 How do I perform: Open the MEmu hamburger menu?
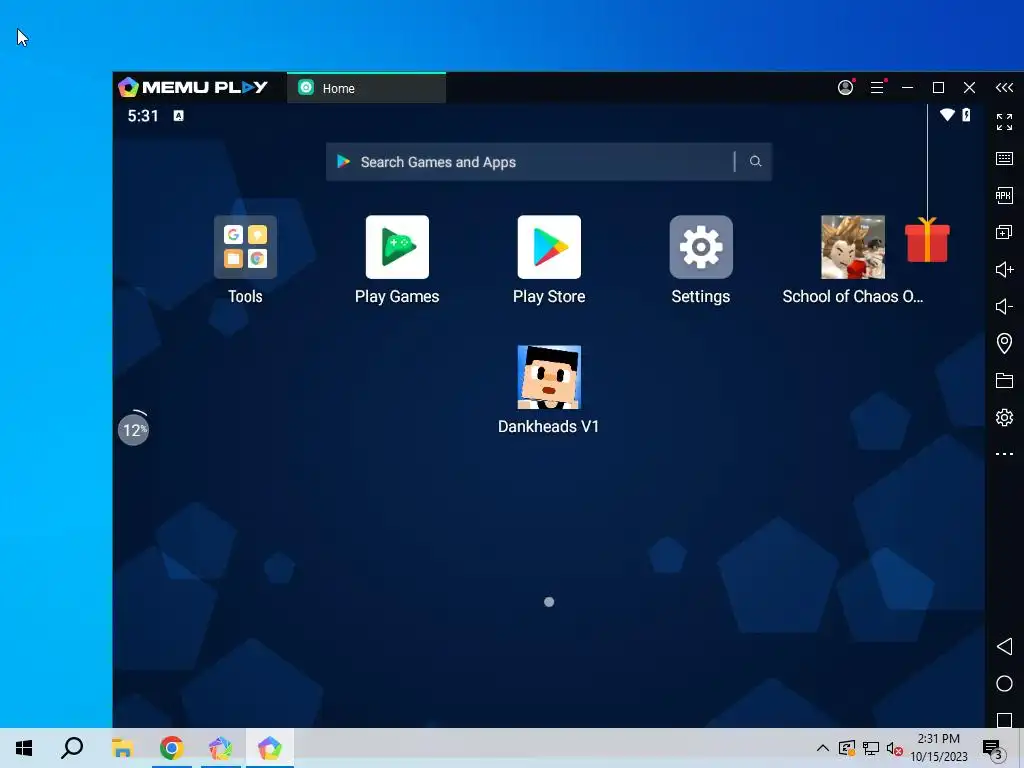pos(877,88)
